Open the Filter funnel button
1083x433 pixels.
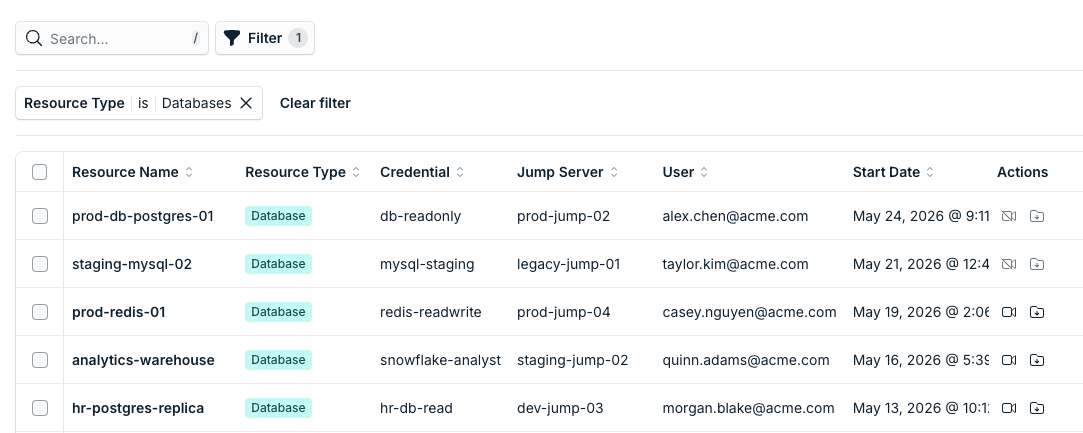tap(265, 38)
